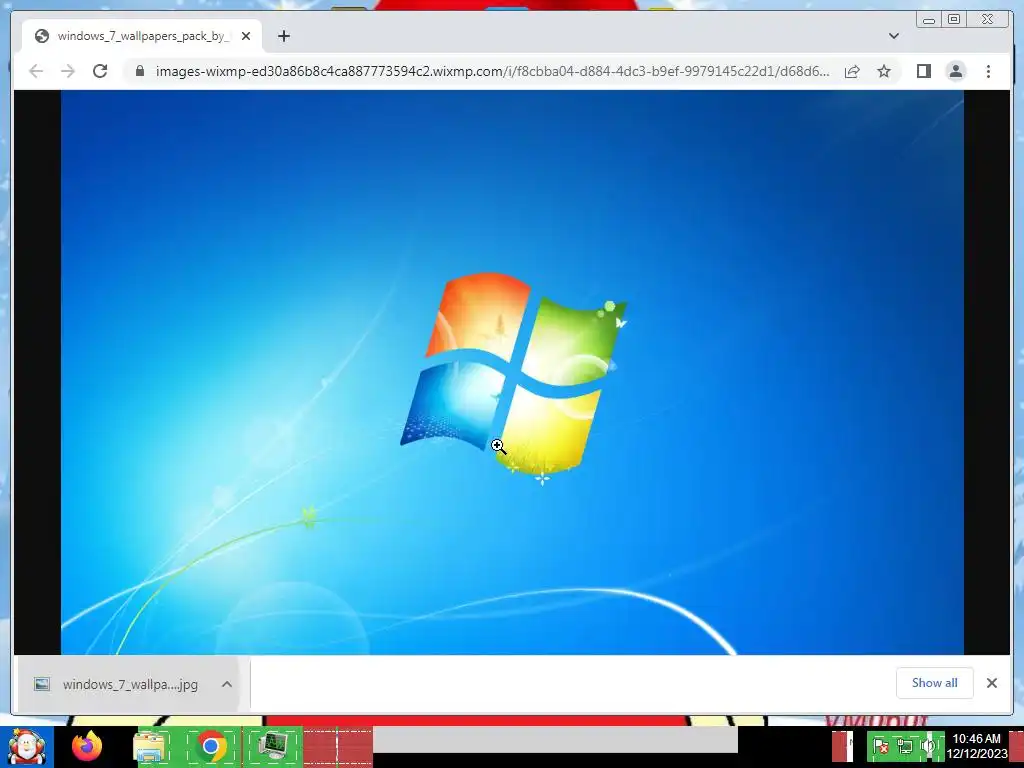Screen dimensions: 1024x768
Task: Open the side panel icon
Action: 923,71
